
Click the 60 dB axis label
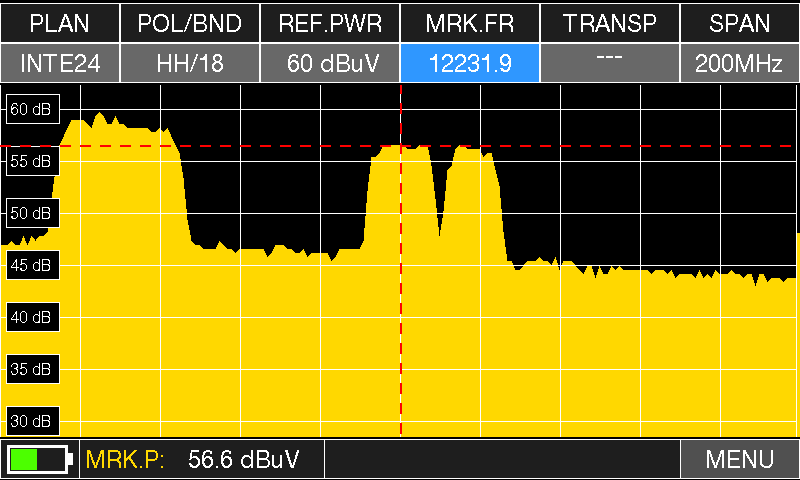(x=33, y=109)
